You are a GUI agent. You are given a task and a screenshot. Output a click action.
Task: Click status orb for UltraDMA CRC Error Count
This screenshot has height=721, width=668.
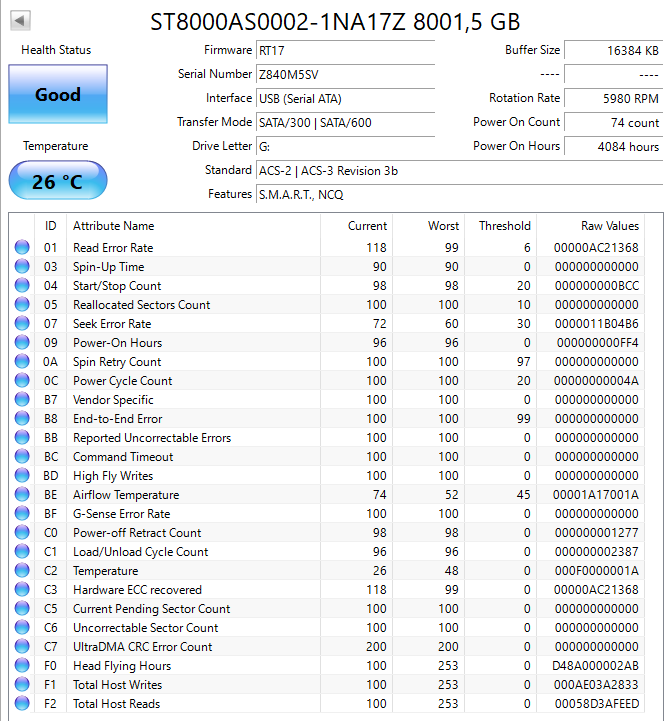(x=22, y=647)
